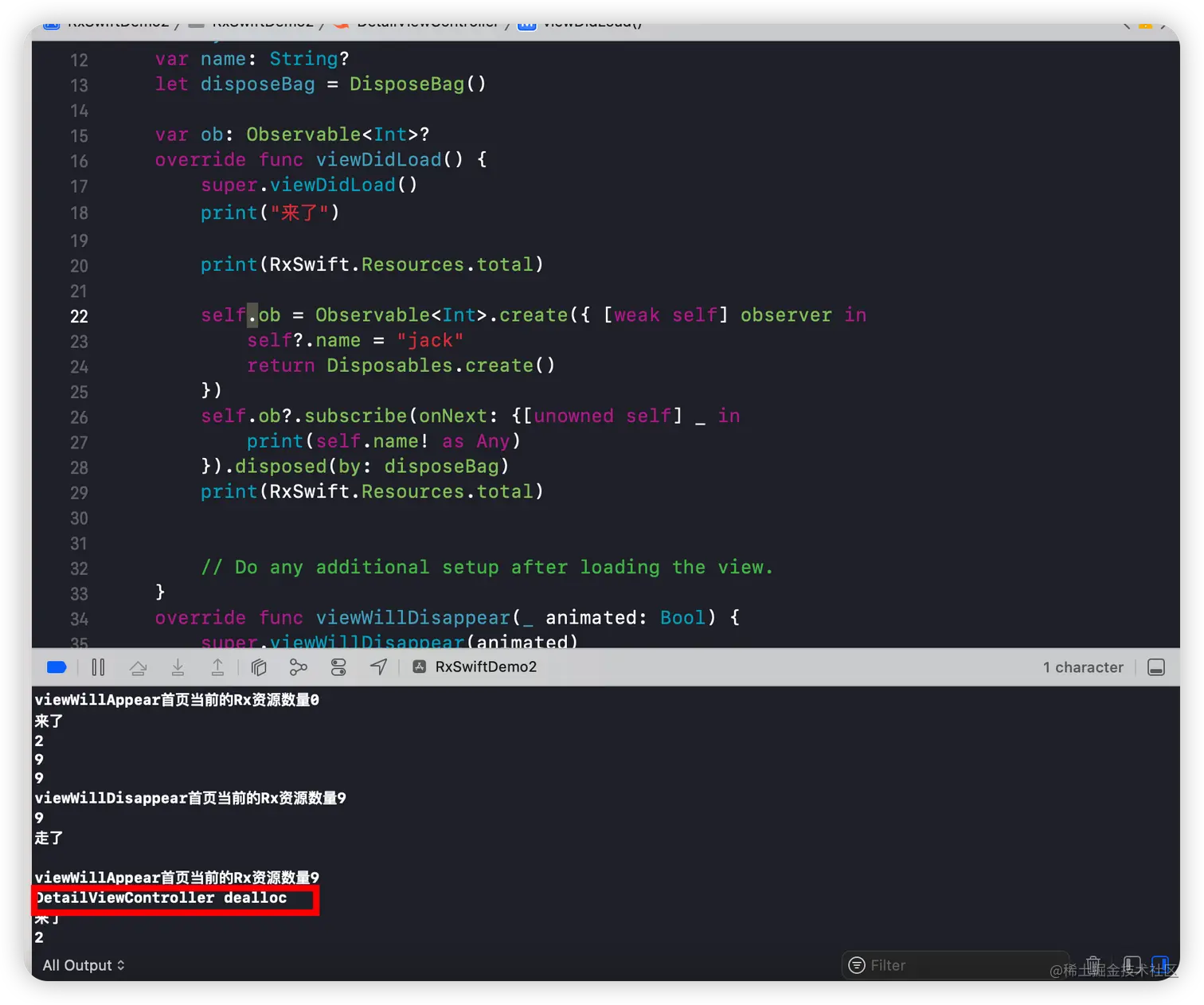Viewport: 1204px width, 1005px height.
Task: Click the filter options icon in console
Action: (857, 965)
